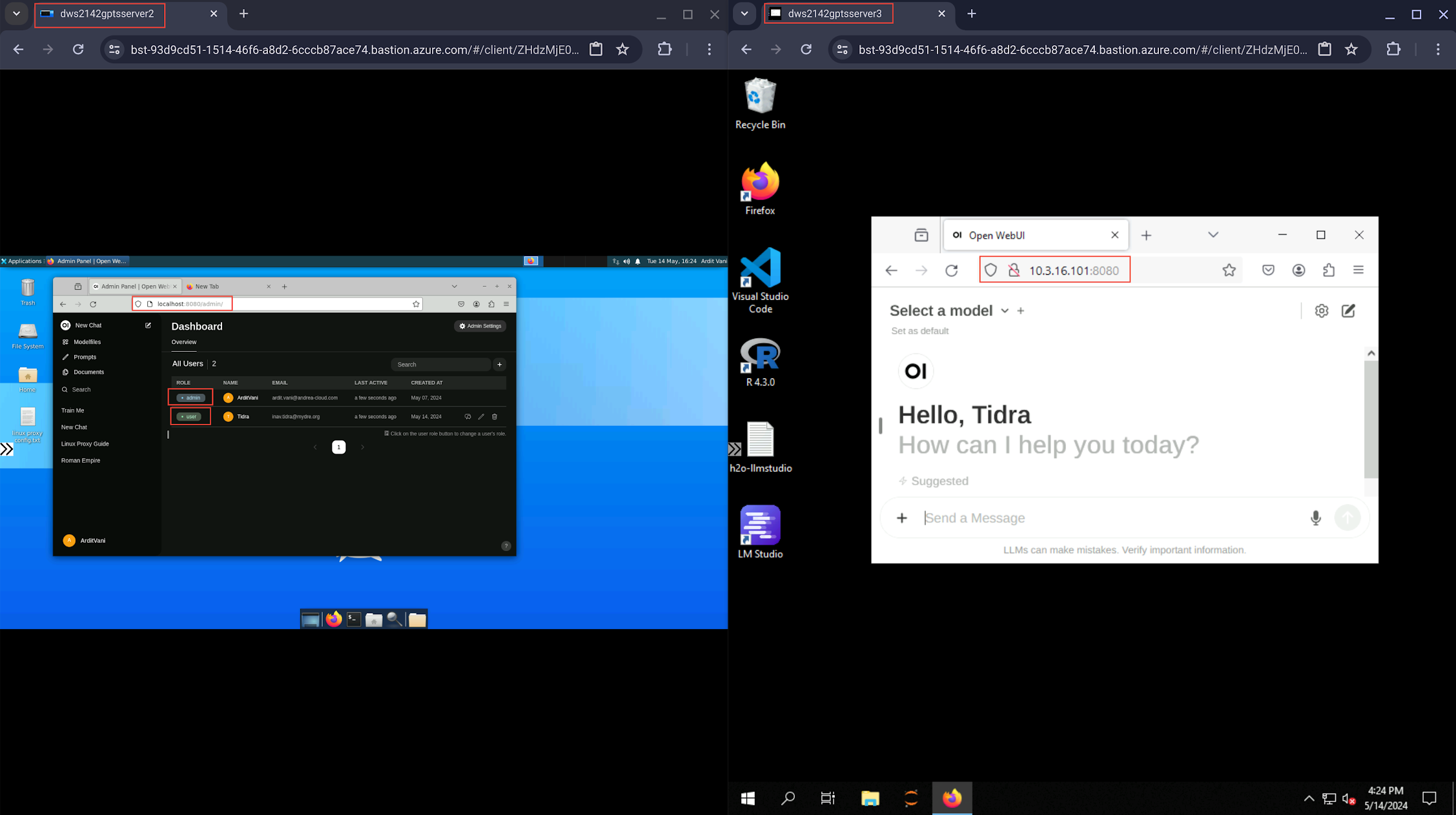Viewport: 1456px width, 815px height.
Task: Open the Linux Proxy Guide chat
Action: (x=85, y=444)
